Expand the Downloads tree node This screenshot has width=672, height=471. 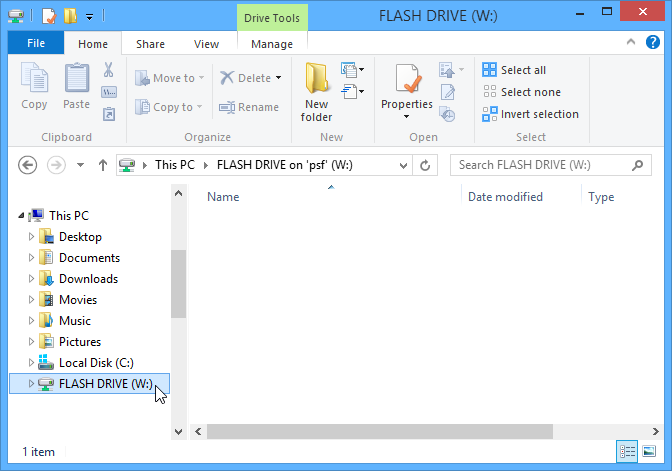point(31,279)
